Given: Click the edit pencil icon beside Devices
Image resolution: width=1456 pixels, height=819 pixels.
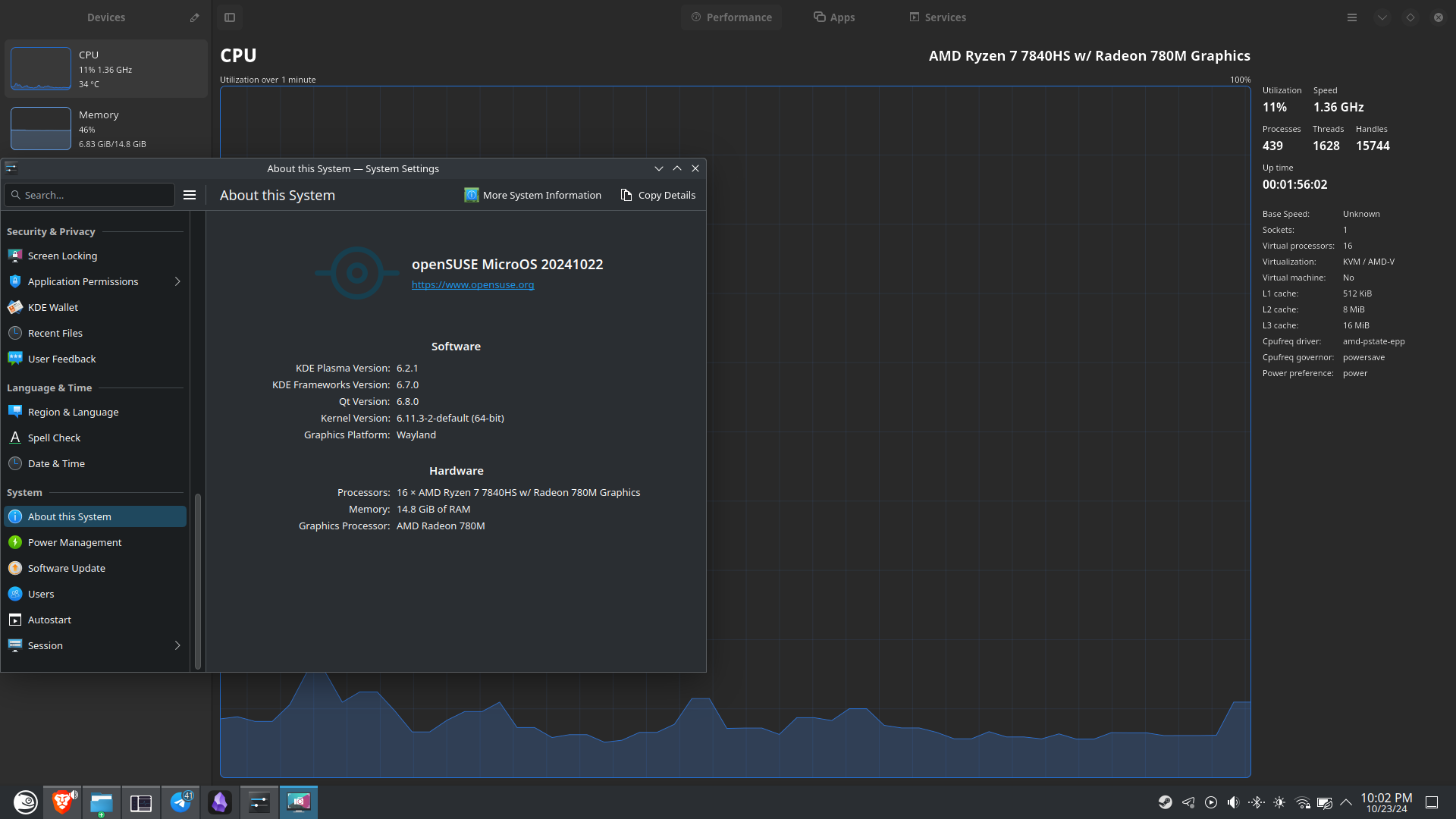Looking at the screenshot, I should [x=194, y=17].
